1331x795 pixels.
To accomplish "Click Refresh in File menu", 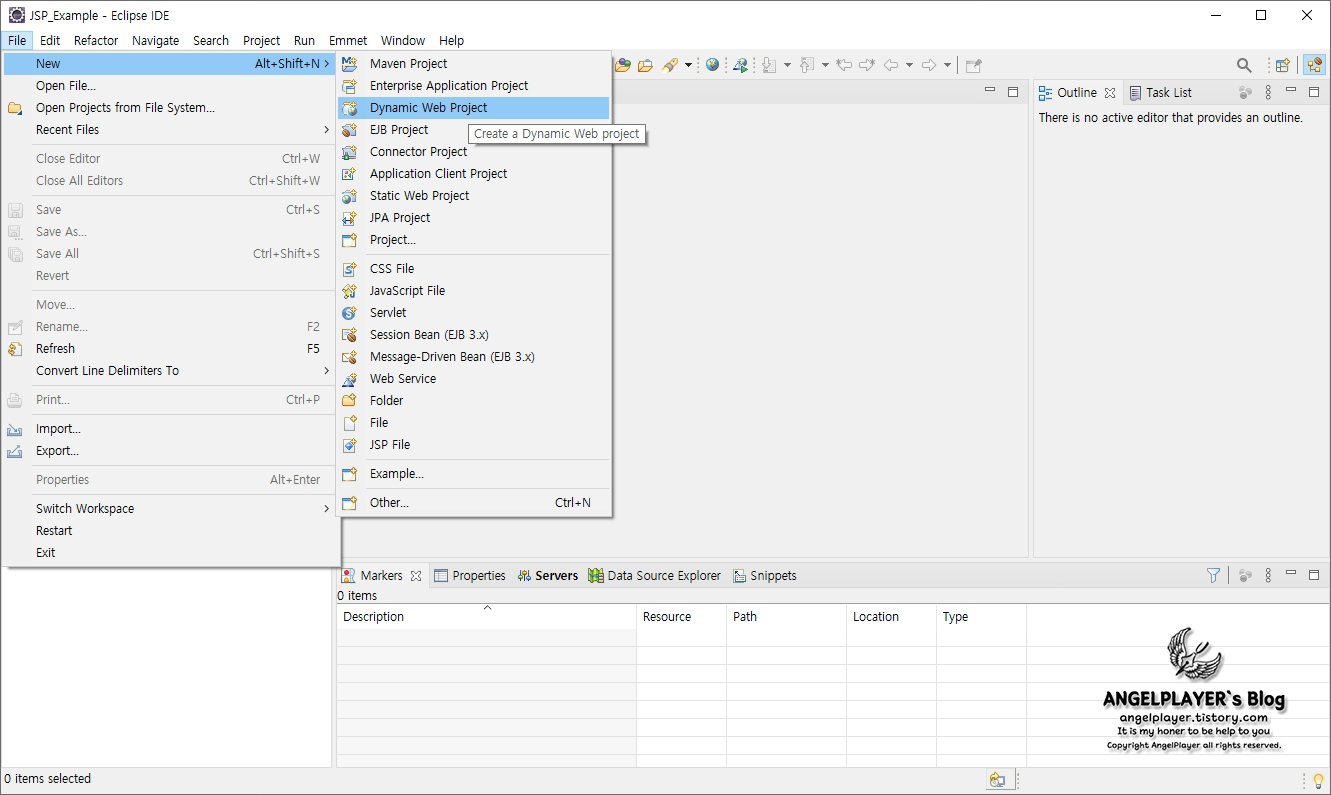I will pyautogui.click(x=170, y=349).
